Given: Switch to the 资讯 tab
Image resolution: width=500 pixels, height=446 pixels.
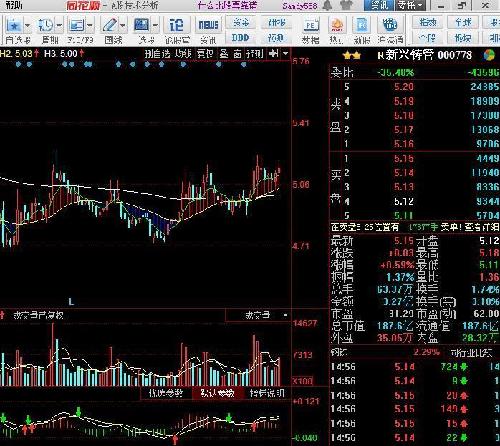Looking at the screenshot, I should [x=379, y=5].
